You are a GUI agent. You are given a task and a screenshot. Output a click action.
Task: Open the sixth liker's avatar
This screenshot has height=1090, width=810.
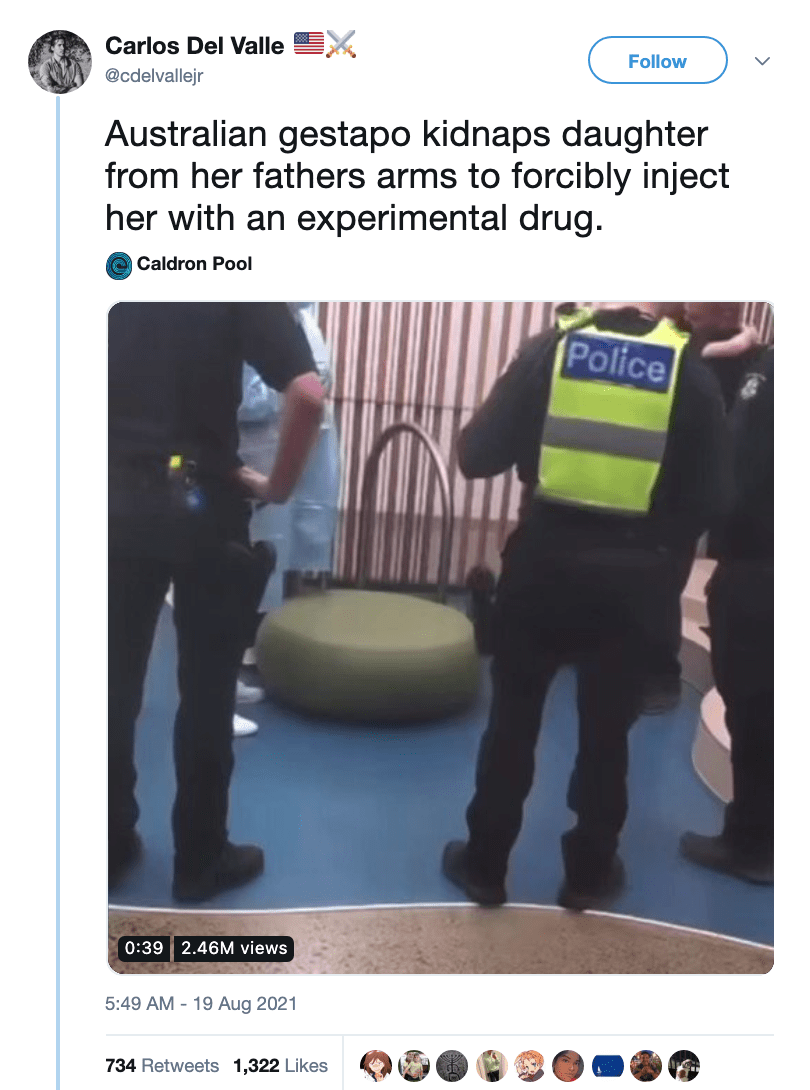click(568, 1066)
